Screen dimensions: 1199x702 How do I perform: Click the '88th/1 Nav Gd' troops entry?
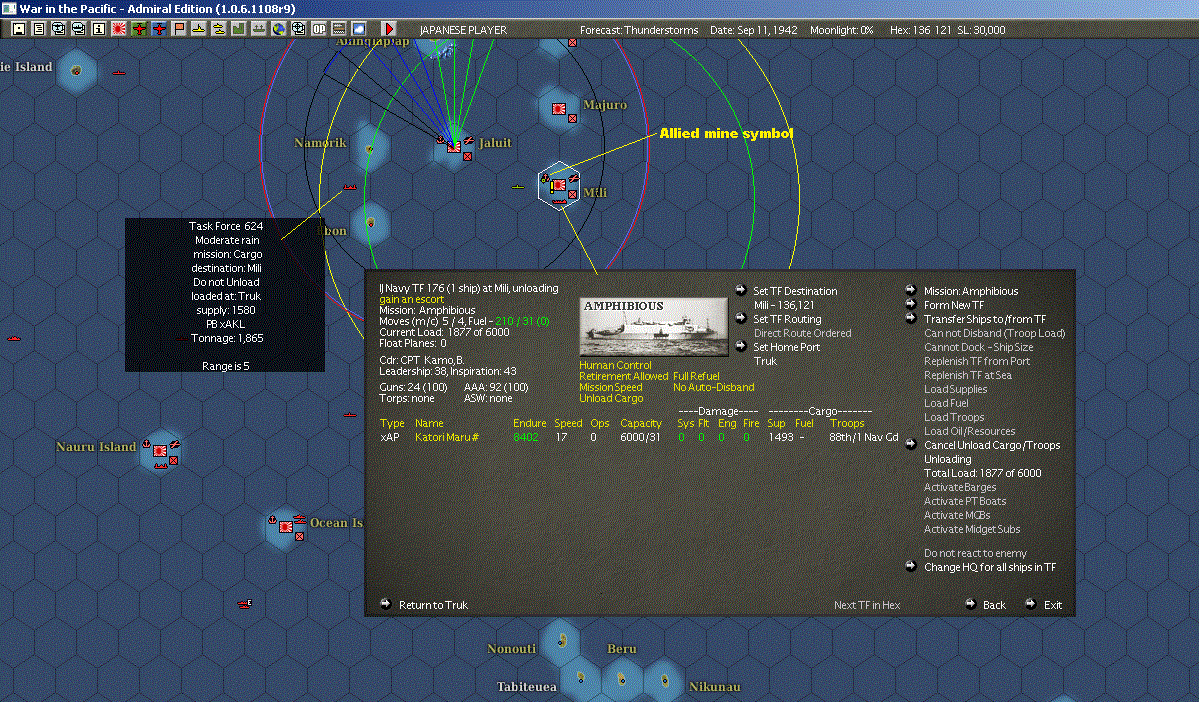point(863,437)
